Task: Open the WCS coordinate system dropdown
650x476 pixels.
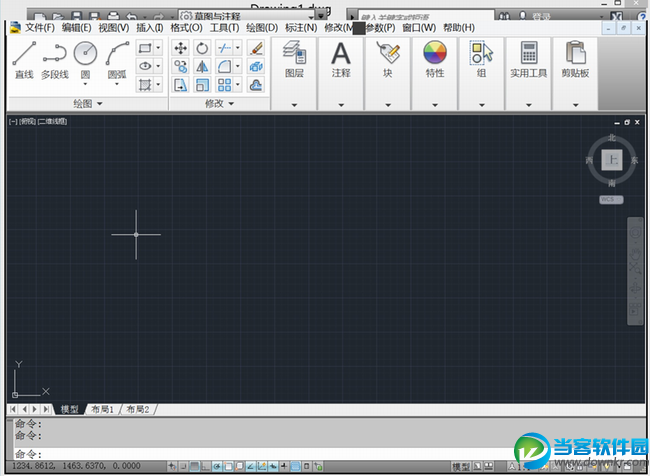Action: (x=611, y=199)
